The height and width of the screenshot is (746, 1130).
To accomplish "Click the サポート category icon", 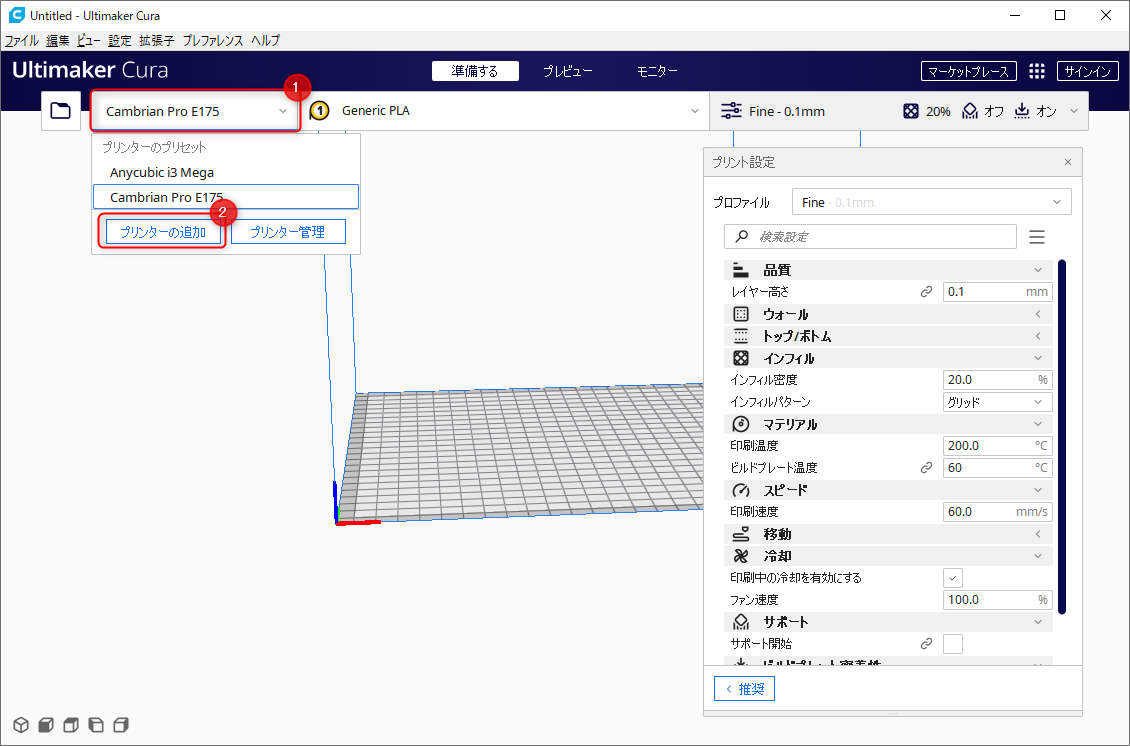I will (741, 621).
